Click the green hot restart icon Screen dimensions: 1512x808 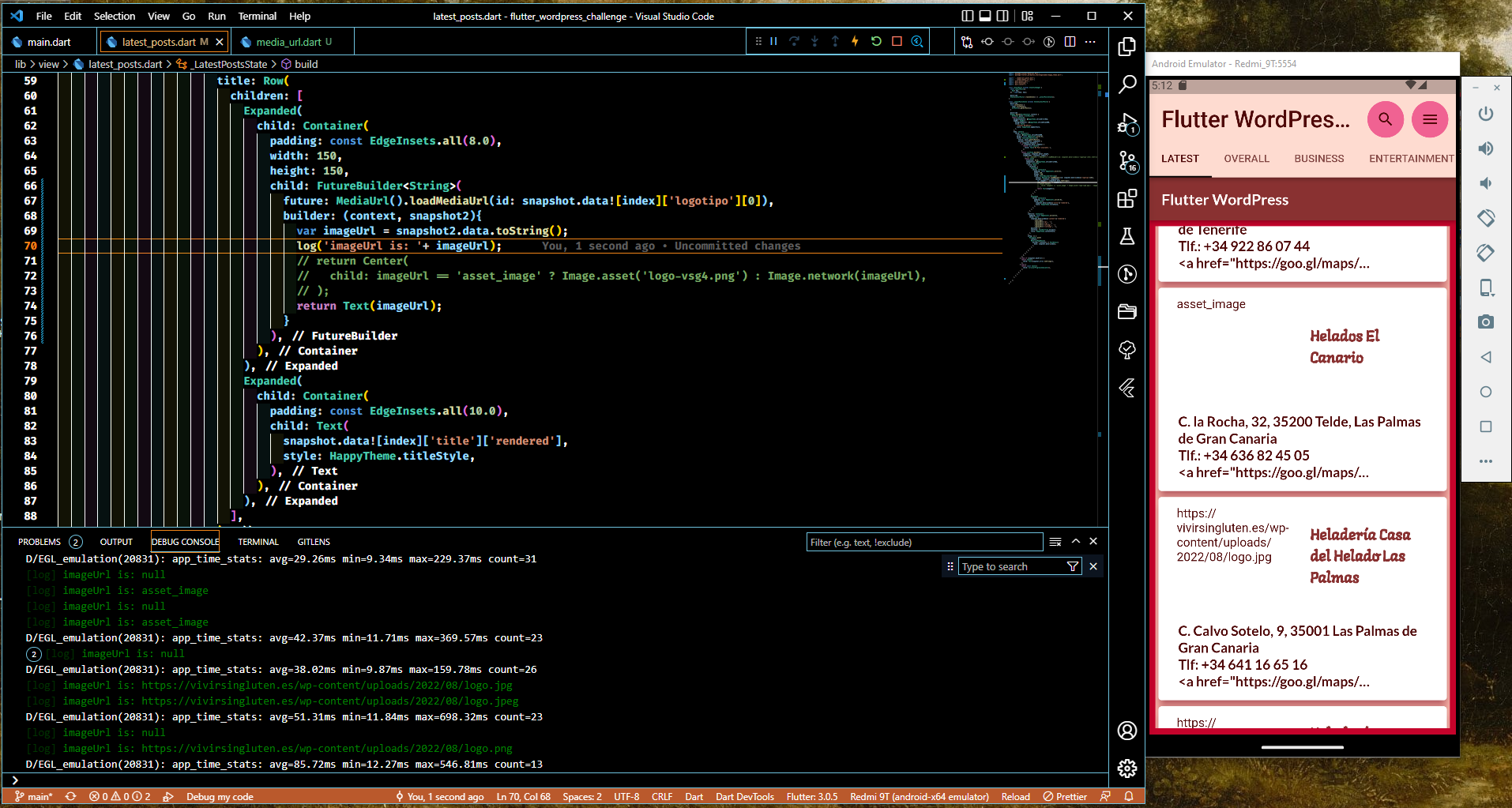point(875,42)
